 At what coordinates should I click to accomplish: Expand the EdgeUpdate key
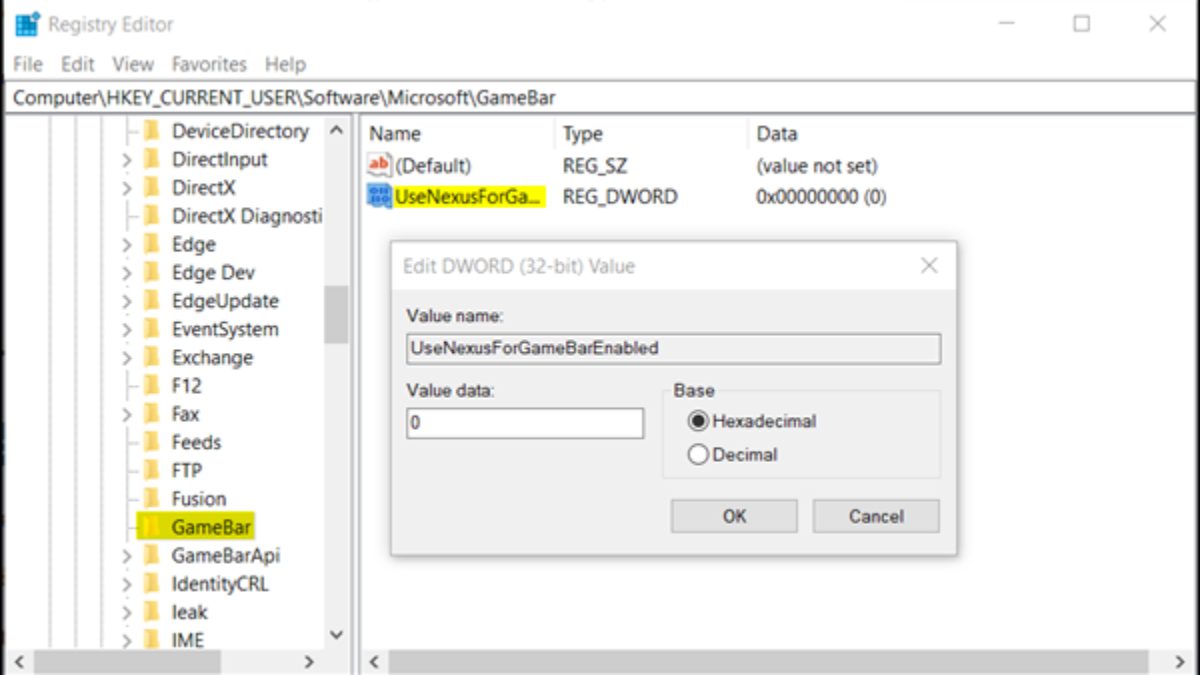pos(127,301)
